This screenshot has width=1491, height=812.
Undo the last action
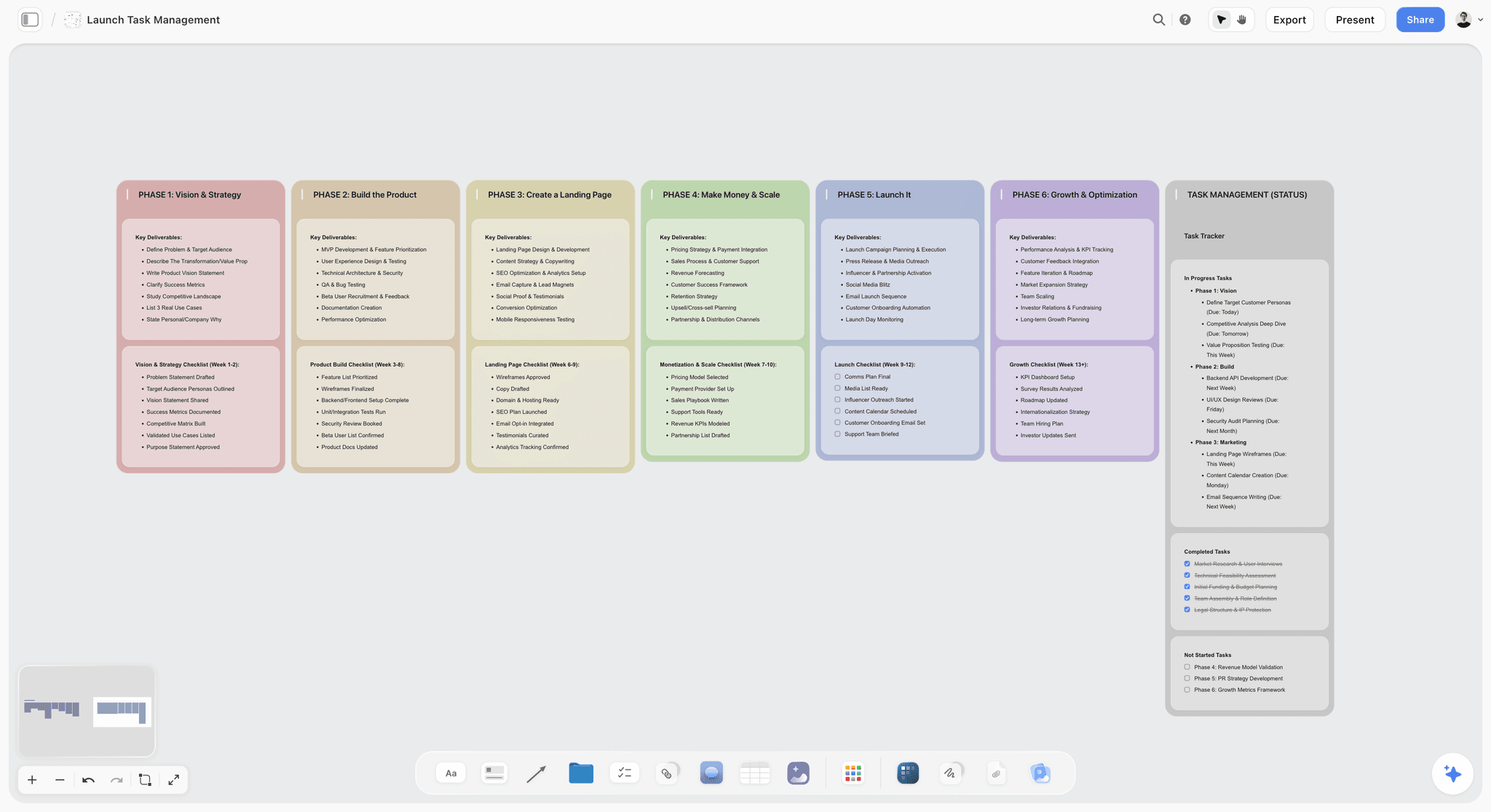88,780
